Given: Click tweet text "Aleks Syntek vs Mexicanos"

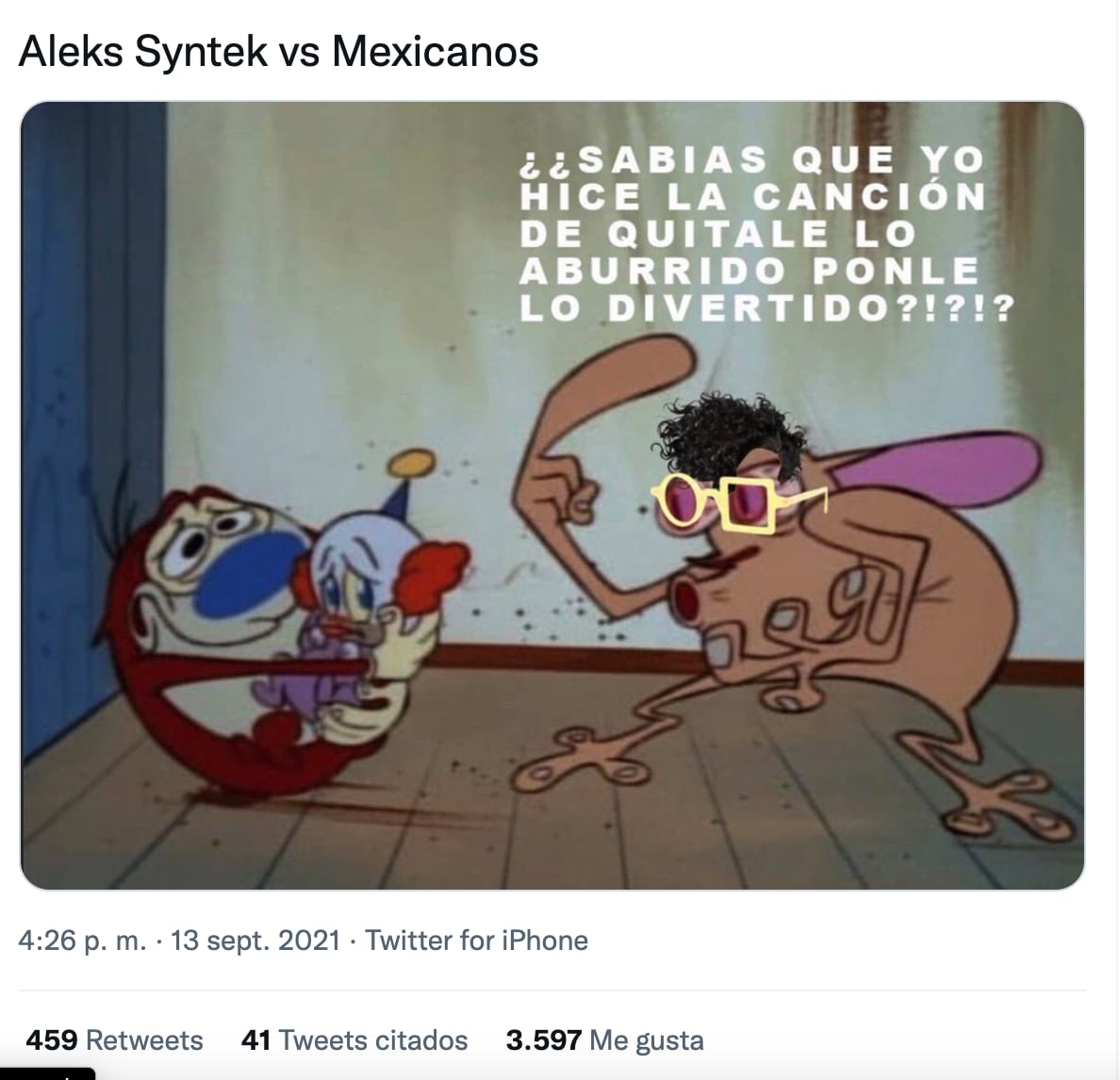Looking at the screenshot, I should pos(278,52).
